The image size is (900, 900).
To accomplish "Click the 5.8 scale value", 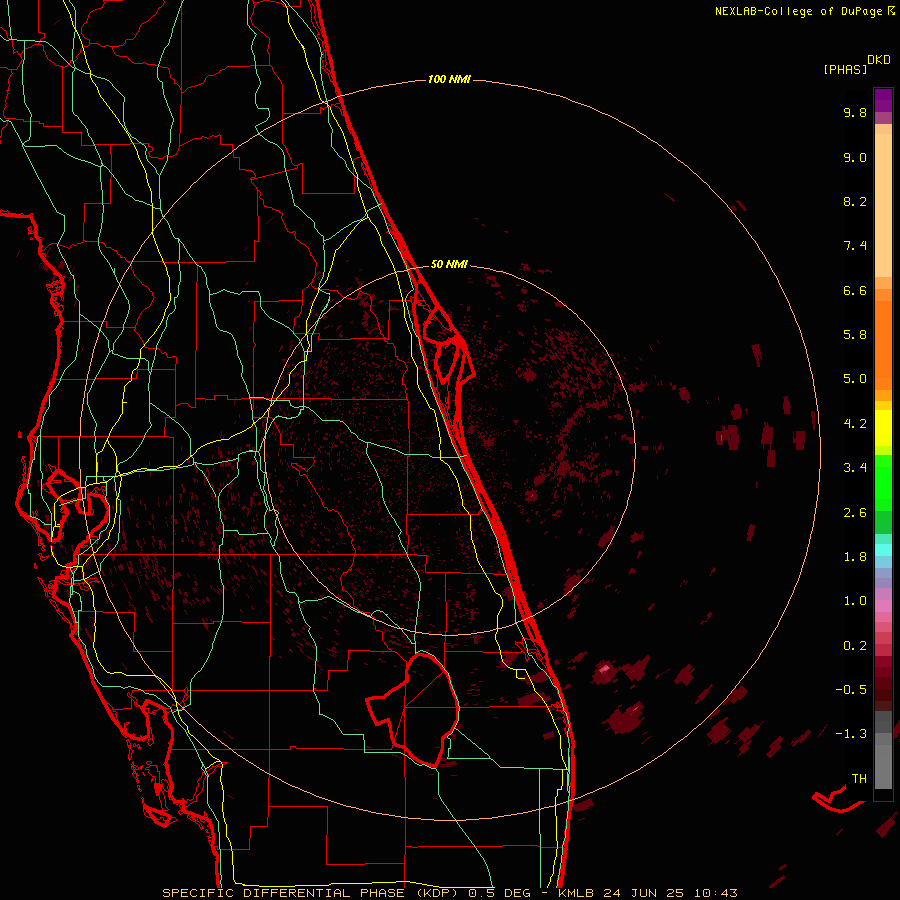I will [855, 335].
